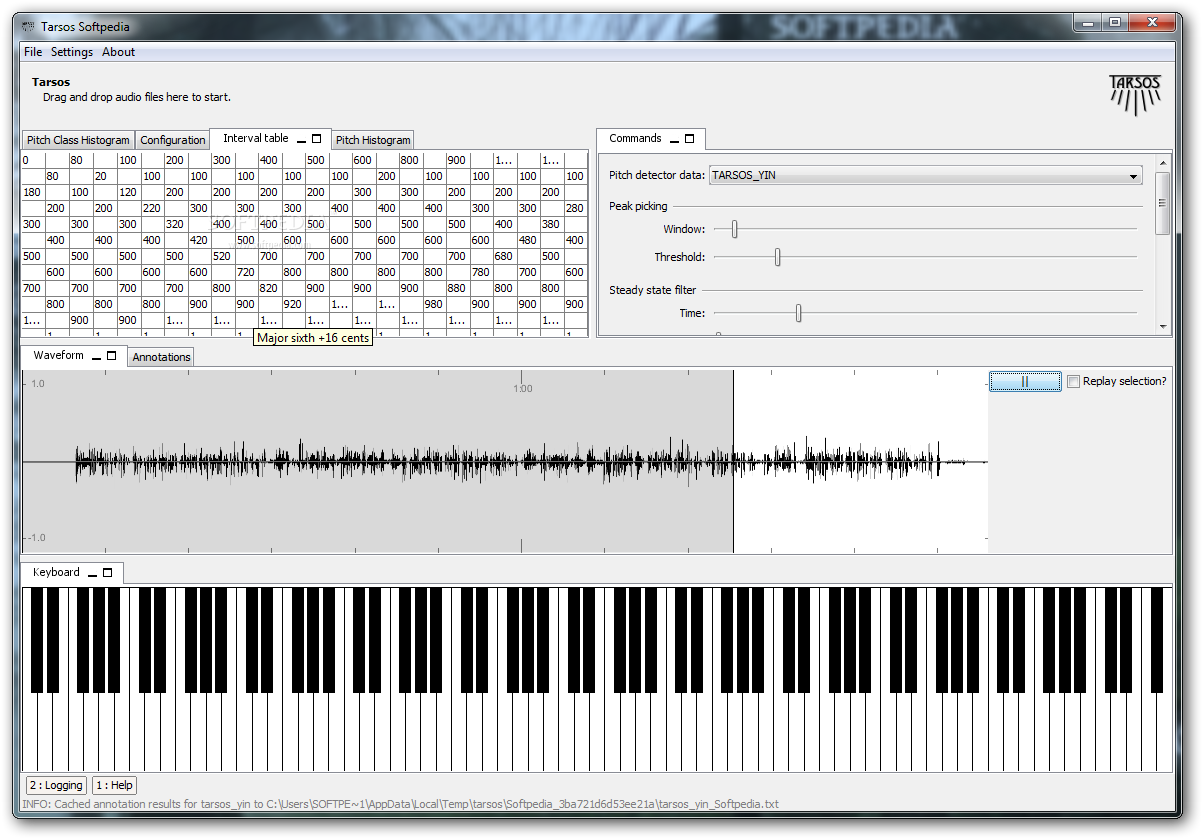Click the Tarsos logo in the header
This screenshot has height=839, width=1203.
(1135, 94)
